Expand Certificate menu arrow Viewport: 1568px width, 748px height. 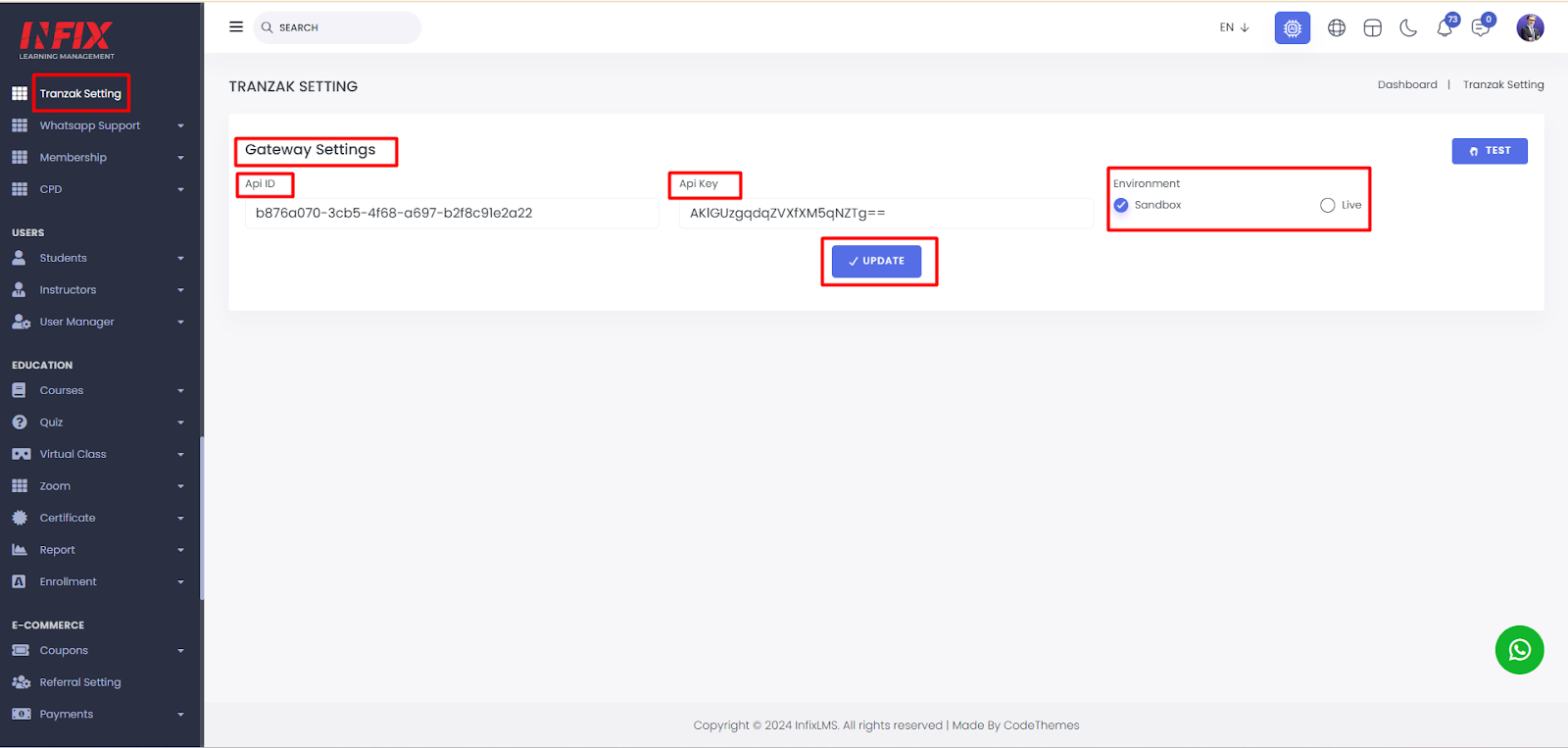click(x=180, y=518)
